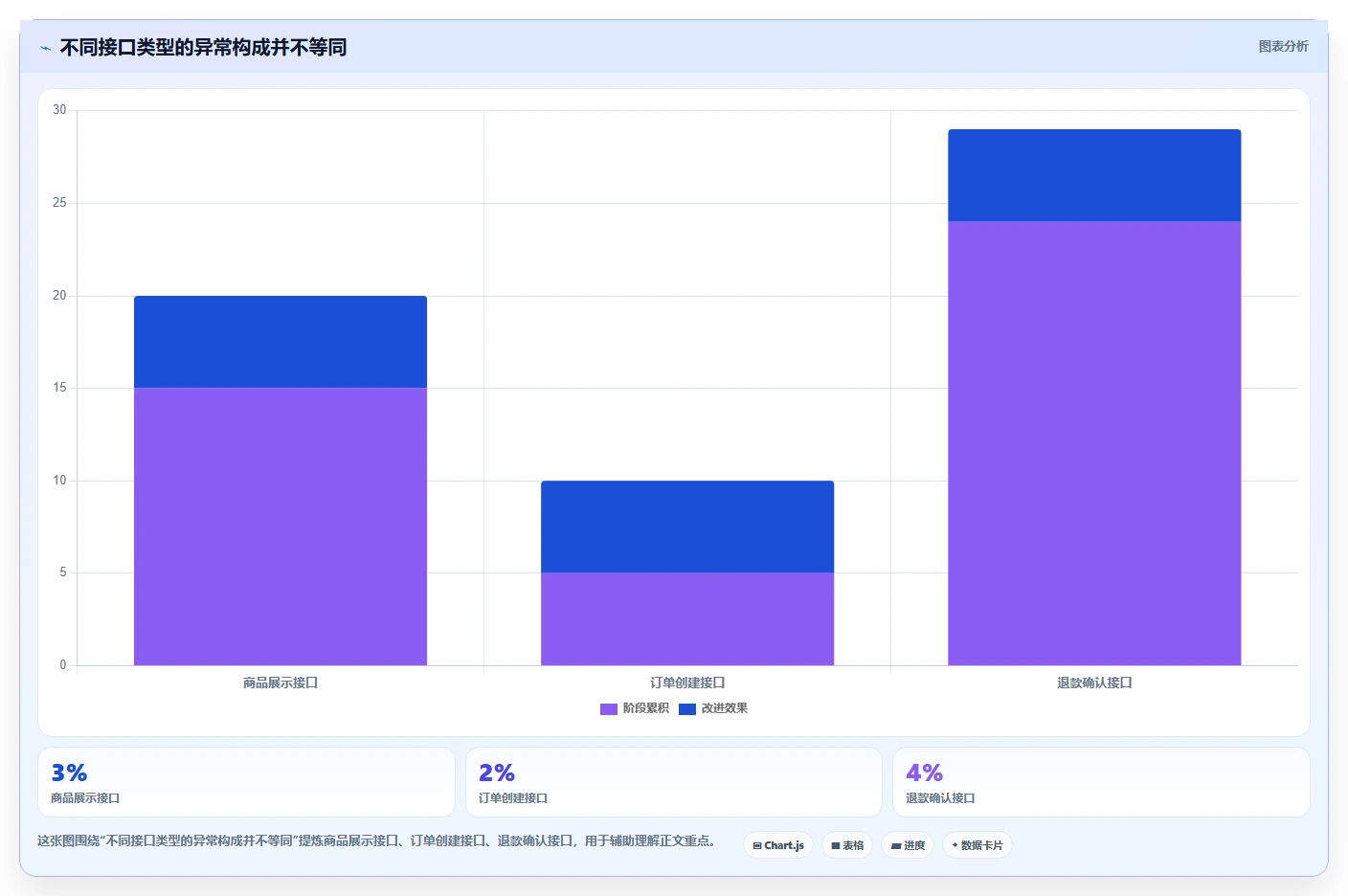The height and width of the screenshot is (896, 1348).
Task: Click the purple 阶段累积 bar segment for 商品展示接口
Action: pos(281,526)
